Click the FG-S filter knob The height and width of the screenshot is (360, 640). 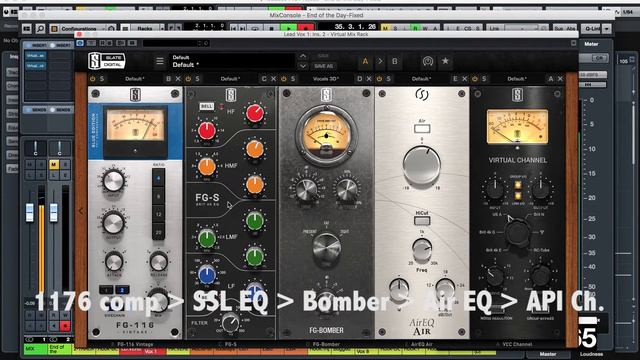230,323
